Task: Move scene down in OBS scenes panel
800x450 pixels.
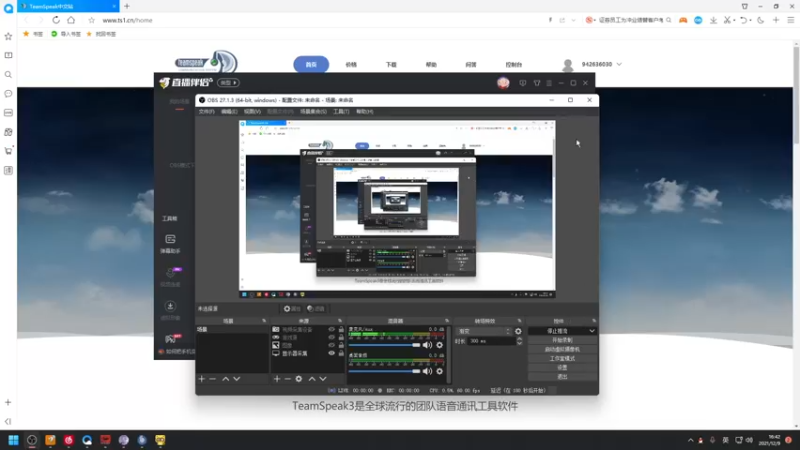Action: (x=237, y=379)
